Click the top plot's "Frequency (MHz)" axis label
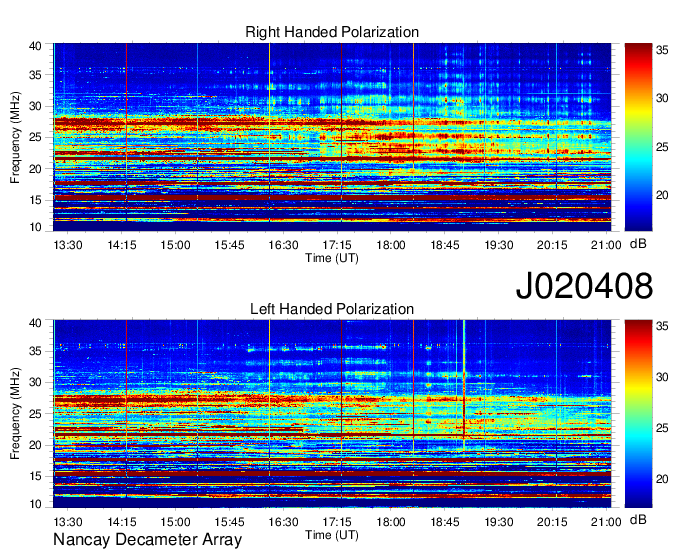 click(x=15, y=137)
